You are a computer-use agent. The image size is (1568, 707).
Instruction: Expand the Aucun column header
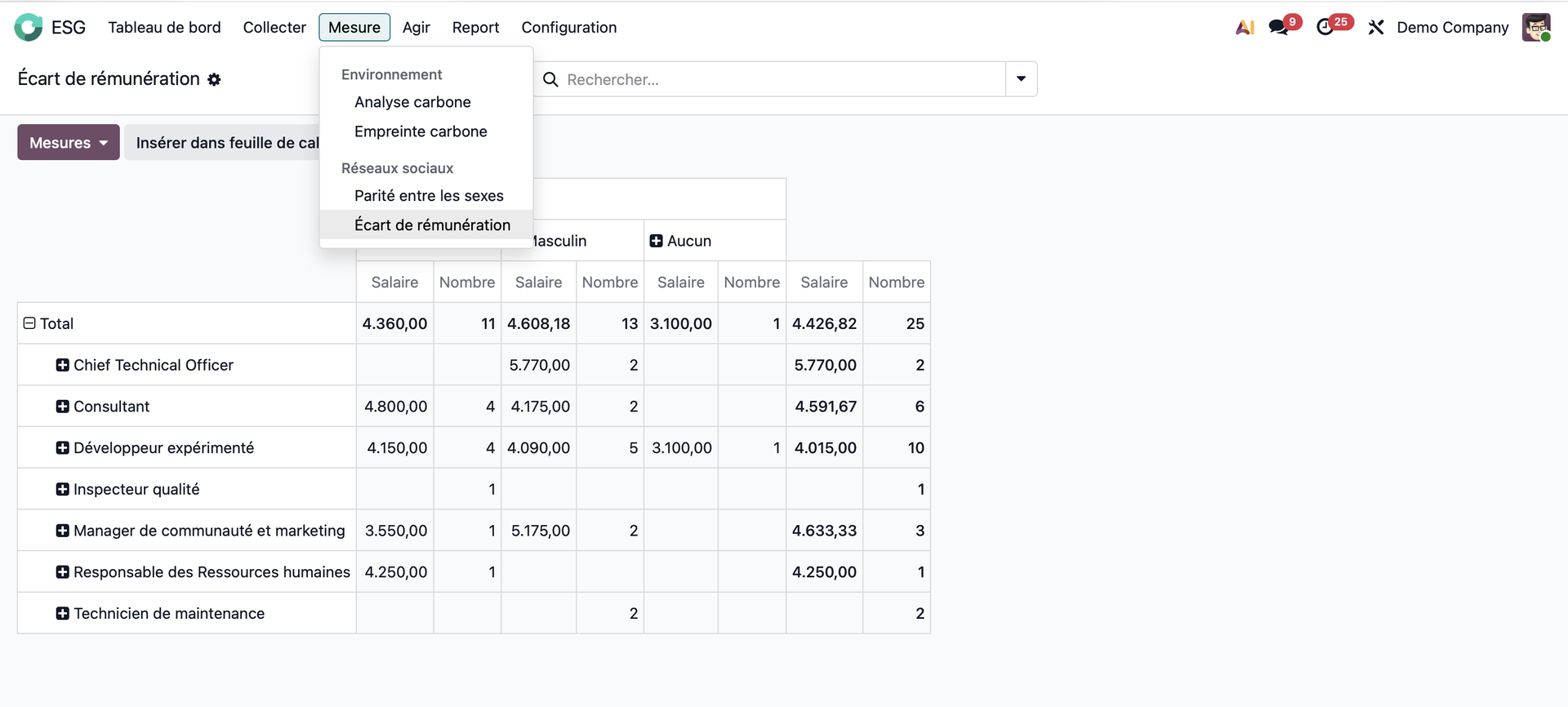pos(656,241)
